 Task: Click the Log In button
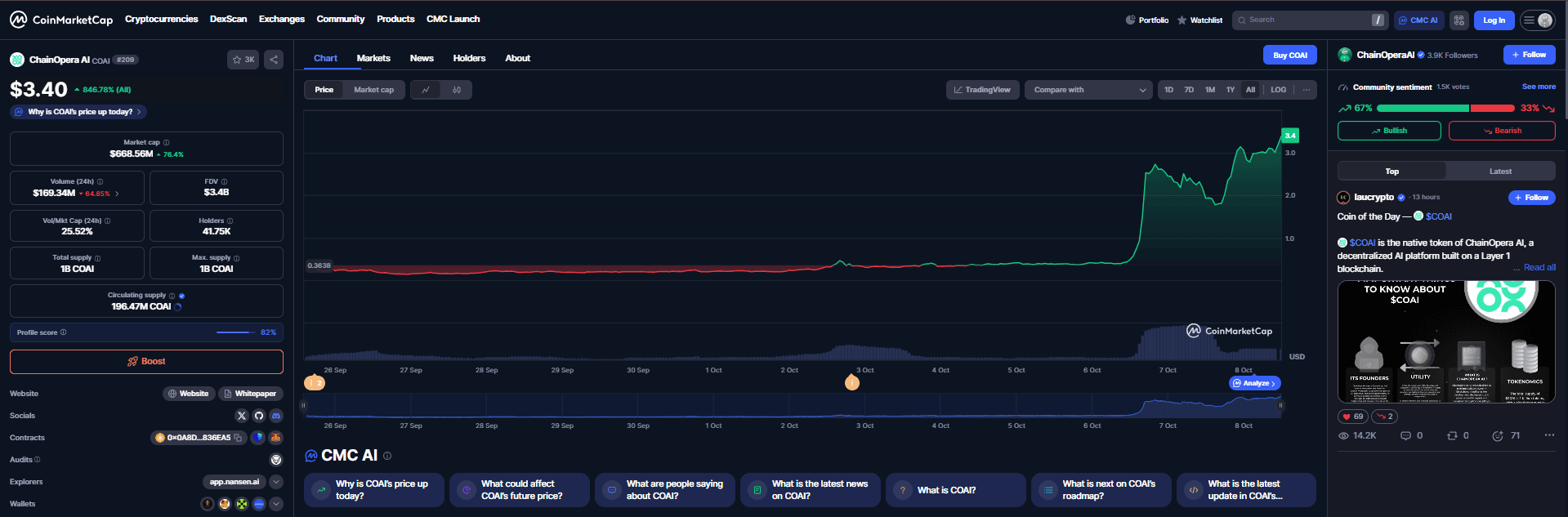(1494, 20)
